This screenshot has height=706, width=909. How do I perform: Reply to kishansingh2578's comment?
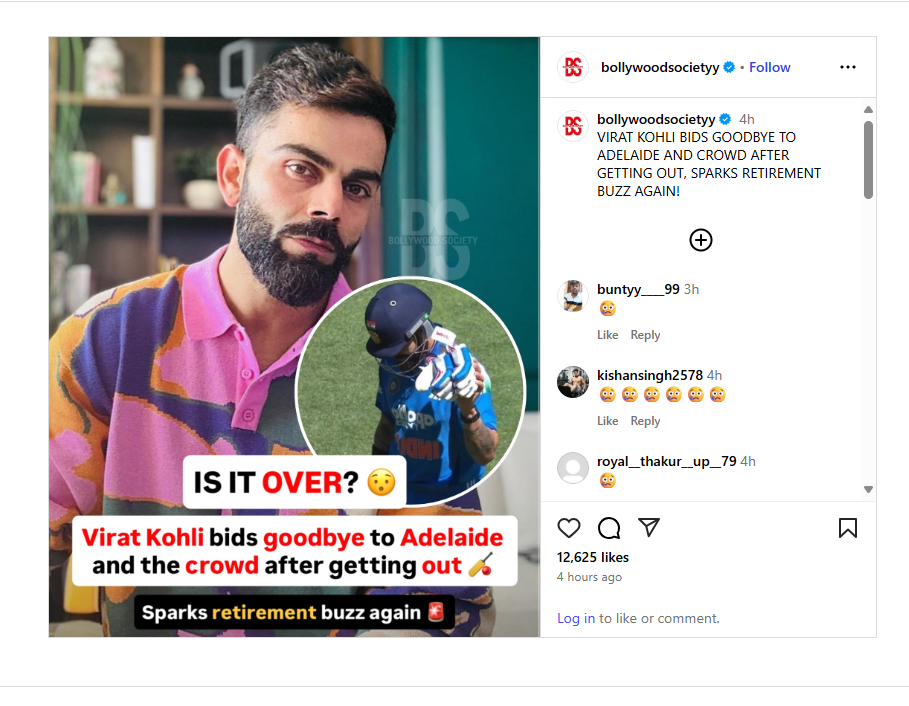[x=645, y=421]
